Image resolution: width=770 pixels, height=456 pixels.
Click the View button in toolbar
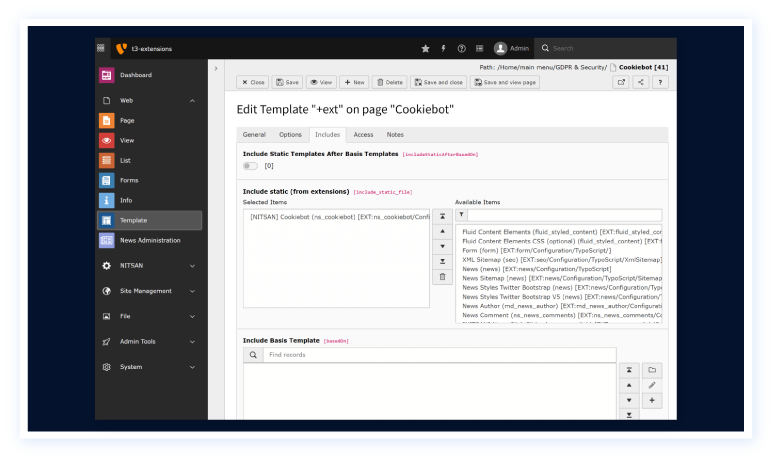pos(321,82)
